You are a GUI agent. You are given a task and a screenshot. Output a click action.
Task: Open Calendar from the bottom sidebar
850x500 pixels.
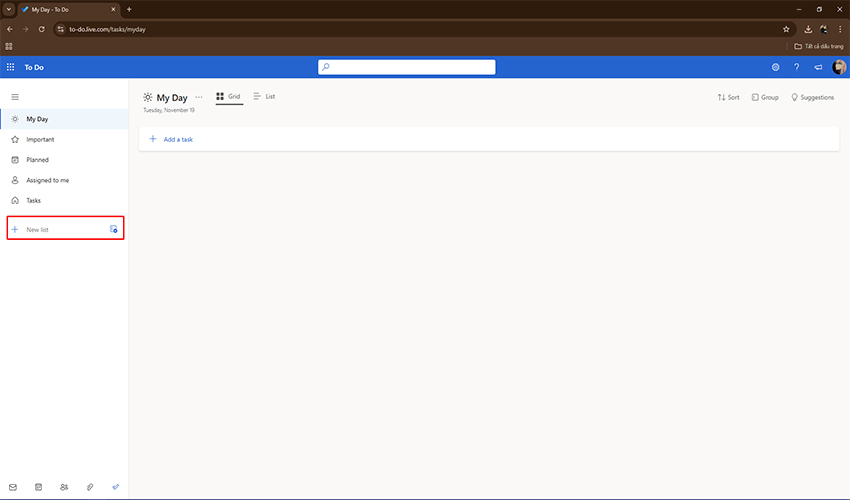click(38, 487)
